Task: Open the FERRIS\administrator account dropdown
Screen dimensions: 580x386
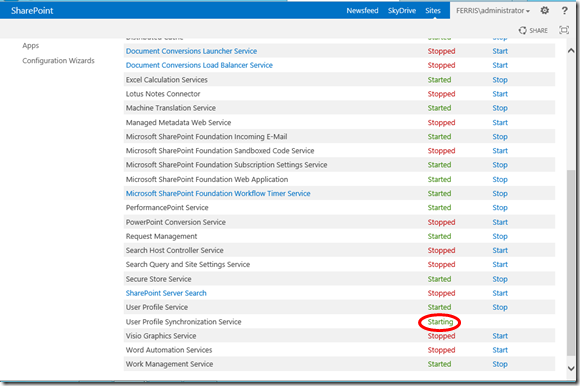Action: (493, 11)
